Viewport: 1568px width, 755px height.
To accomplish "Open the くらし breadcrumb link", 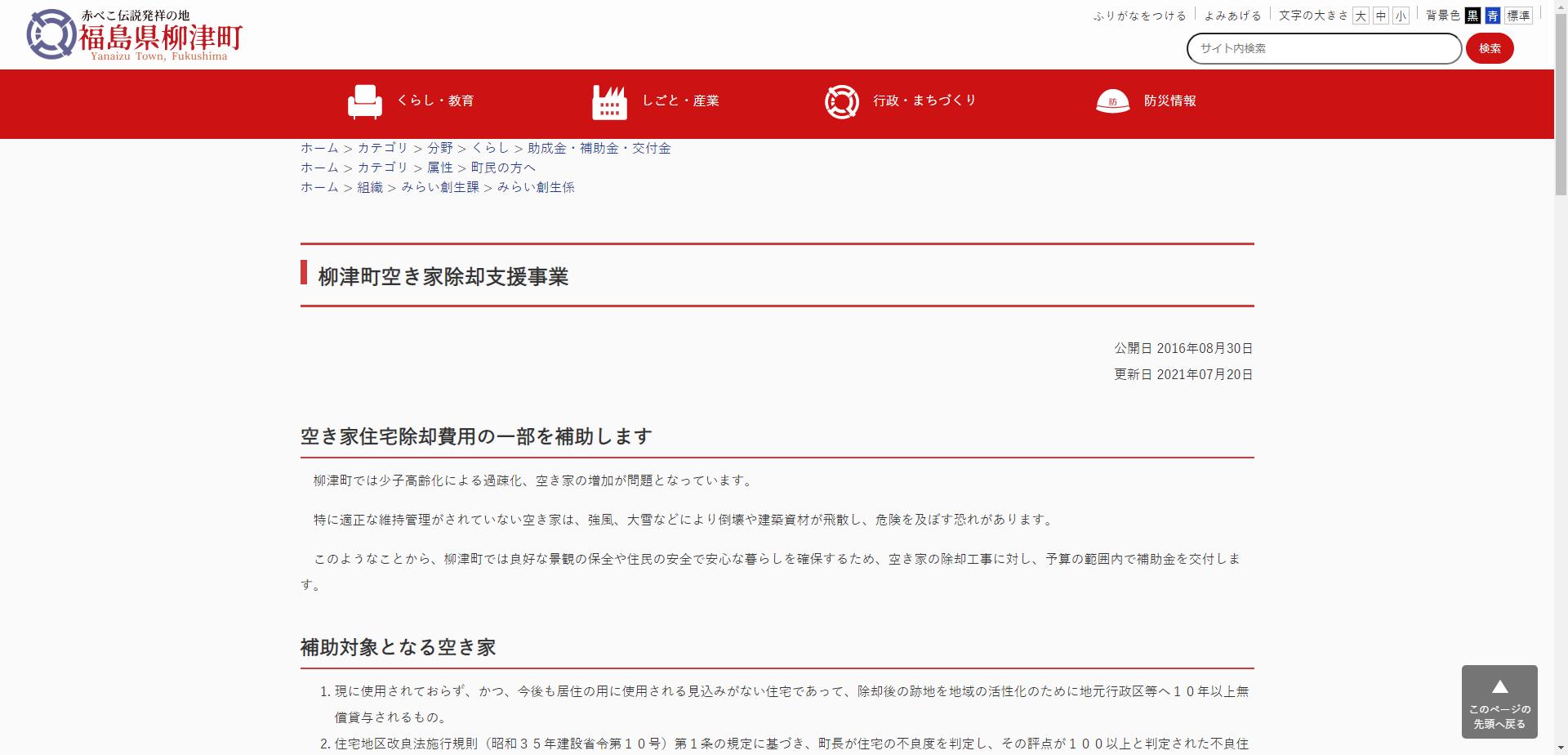I will point(490,148).
